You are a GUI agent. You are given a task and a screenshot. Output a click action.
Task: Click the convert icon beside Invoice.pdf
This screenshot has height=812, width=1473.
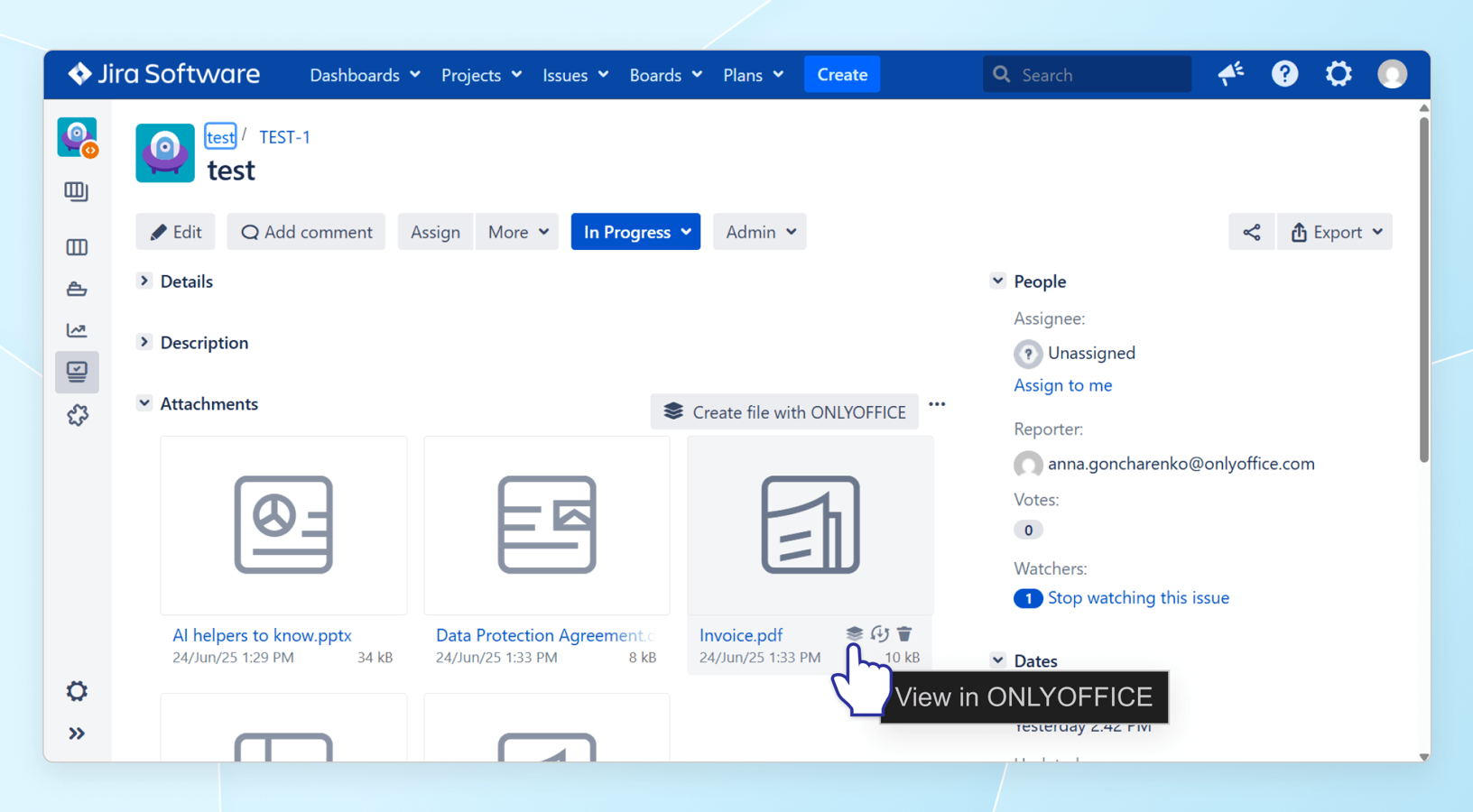880,633
